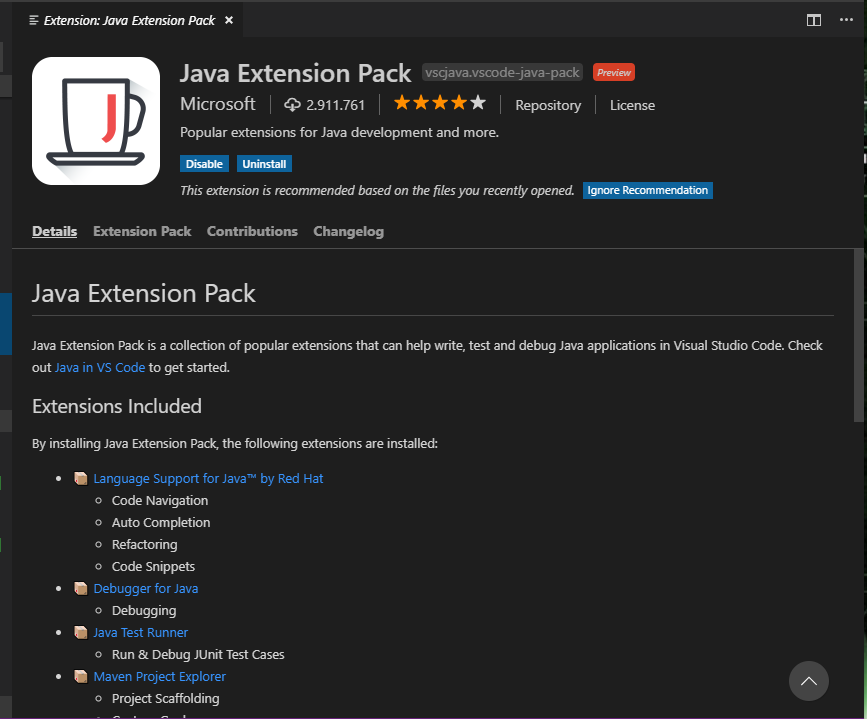867x719 pixels.
Task: Open the Java Test Runner link
Action: [x=140, y=632]
